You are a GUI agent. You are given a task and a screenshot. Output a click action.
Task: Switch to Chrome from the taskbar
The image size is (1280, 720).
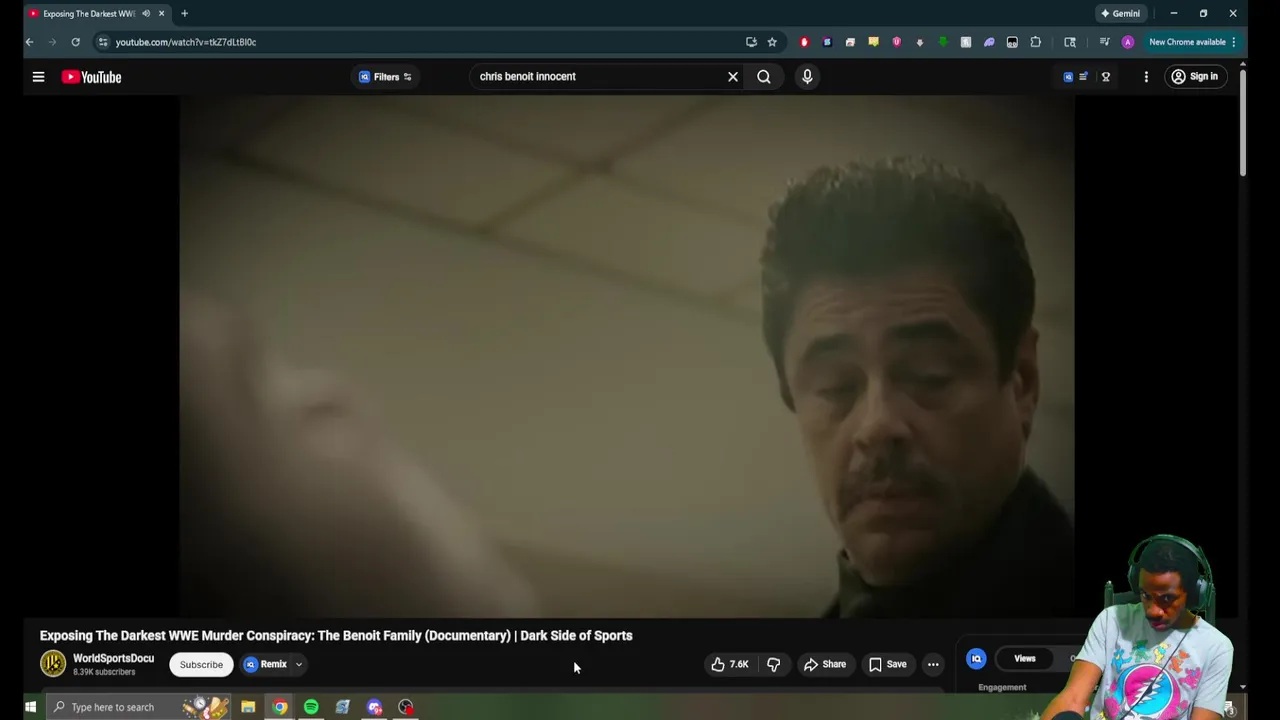(x=280, y=707)
